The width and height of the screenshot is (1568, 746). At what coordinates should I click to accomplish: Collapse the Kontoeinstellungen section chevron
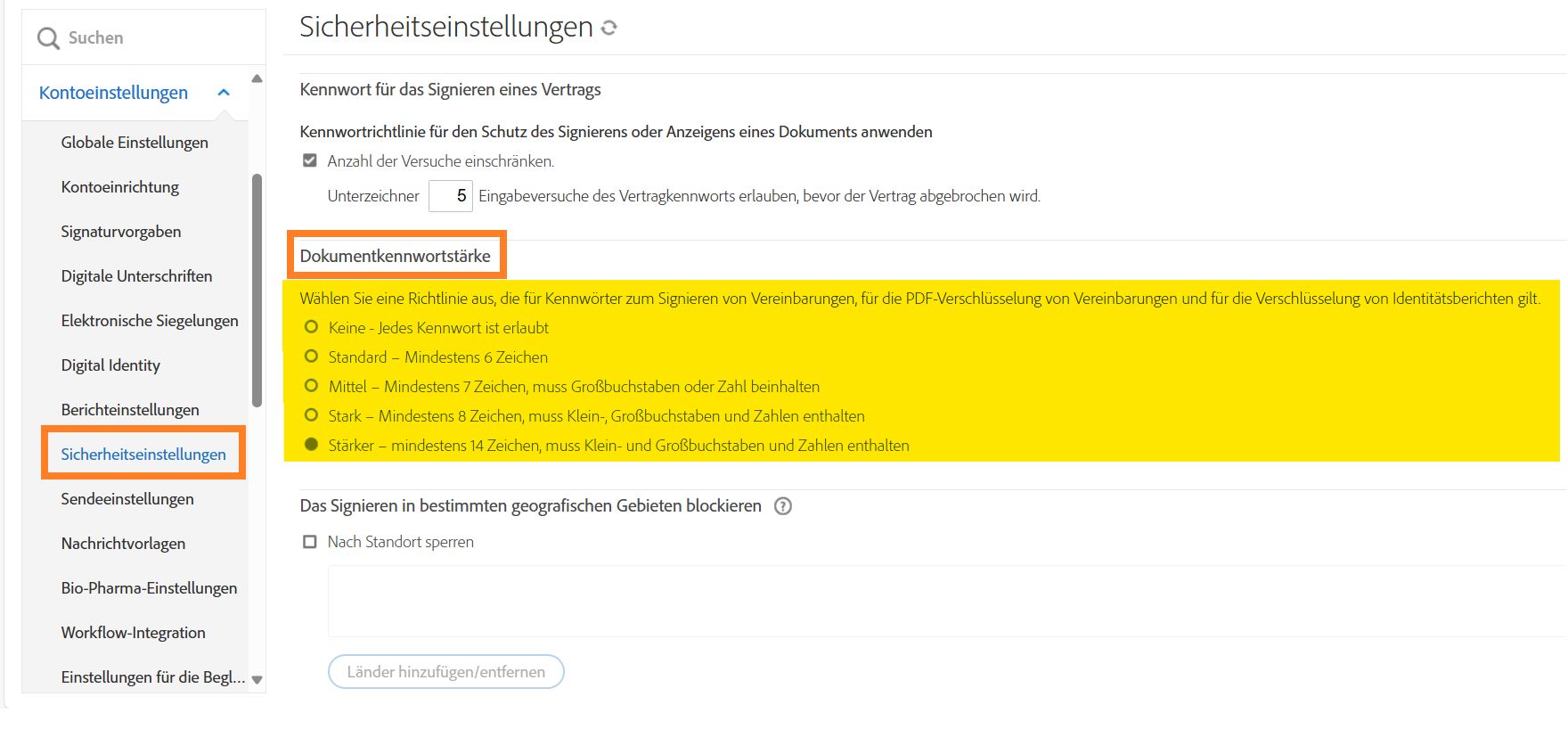coord(224,93)
